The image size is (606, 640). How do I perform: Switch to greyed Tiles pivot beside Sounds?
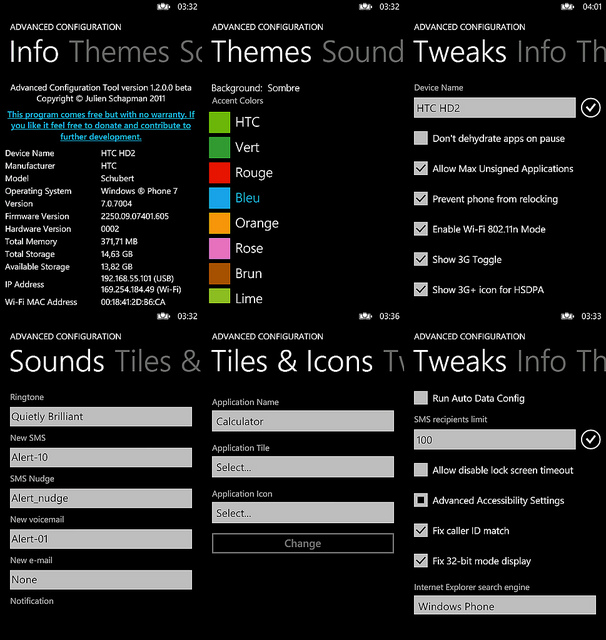(x=150, y=361)
